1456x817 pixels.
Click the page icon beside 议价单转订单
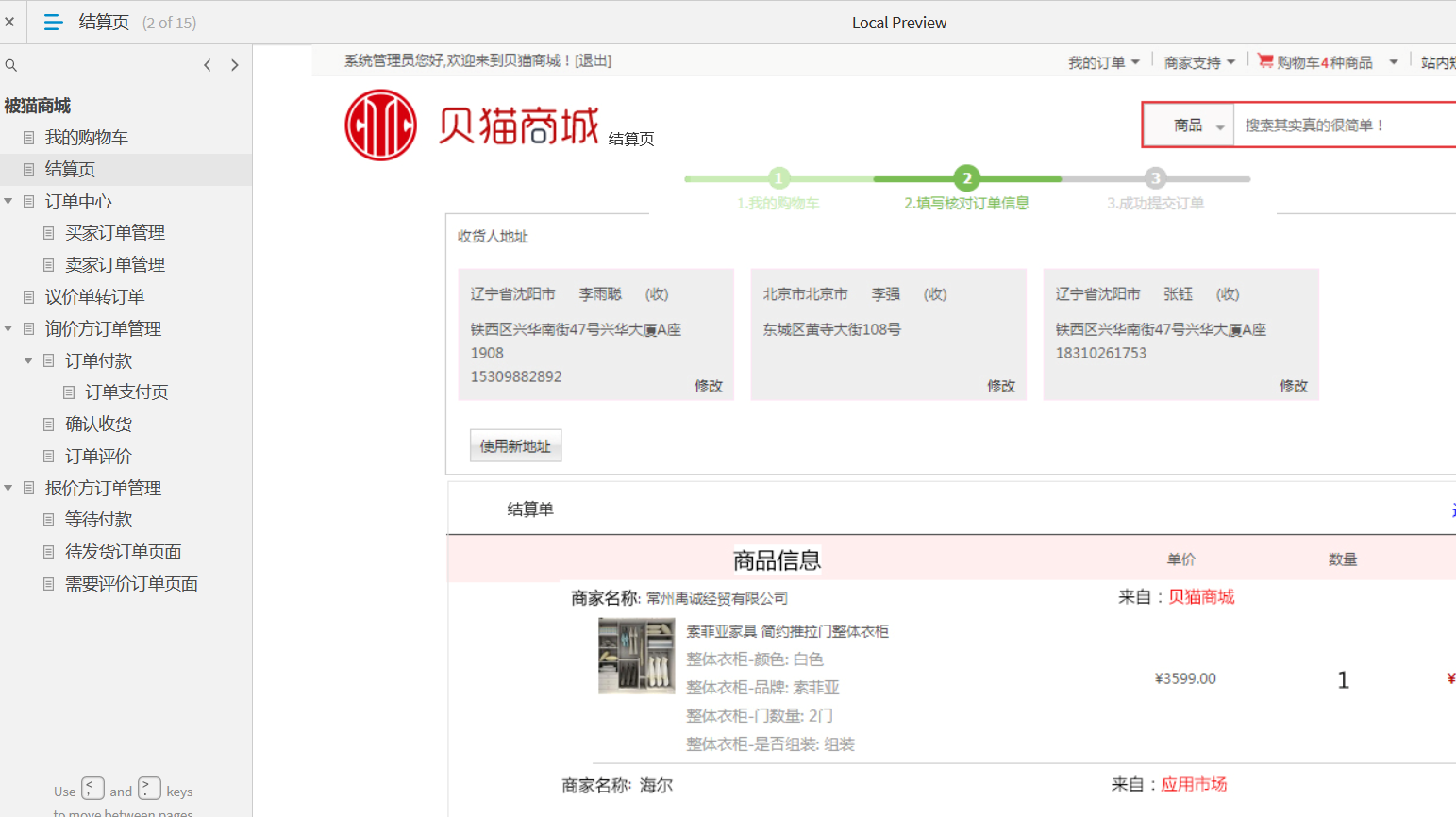(x=28, y=297)
